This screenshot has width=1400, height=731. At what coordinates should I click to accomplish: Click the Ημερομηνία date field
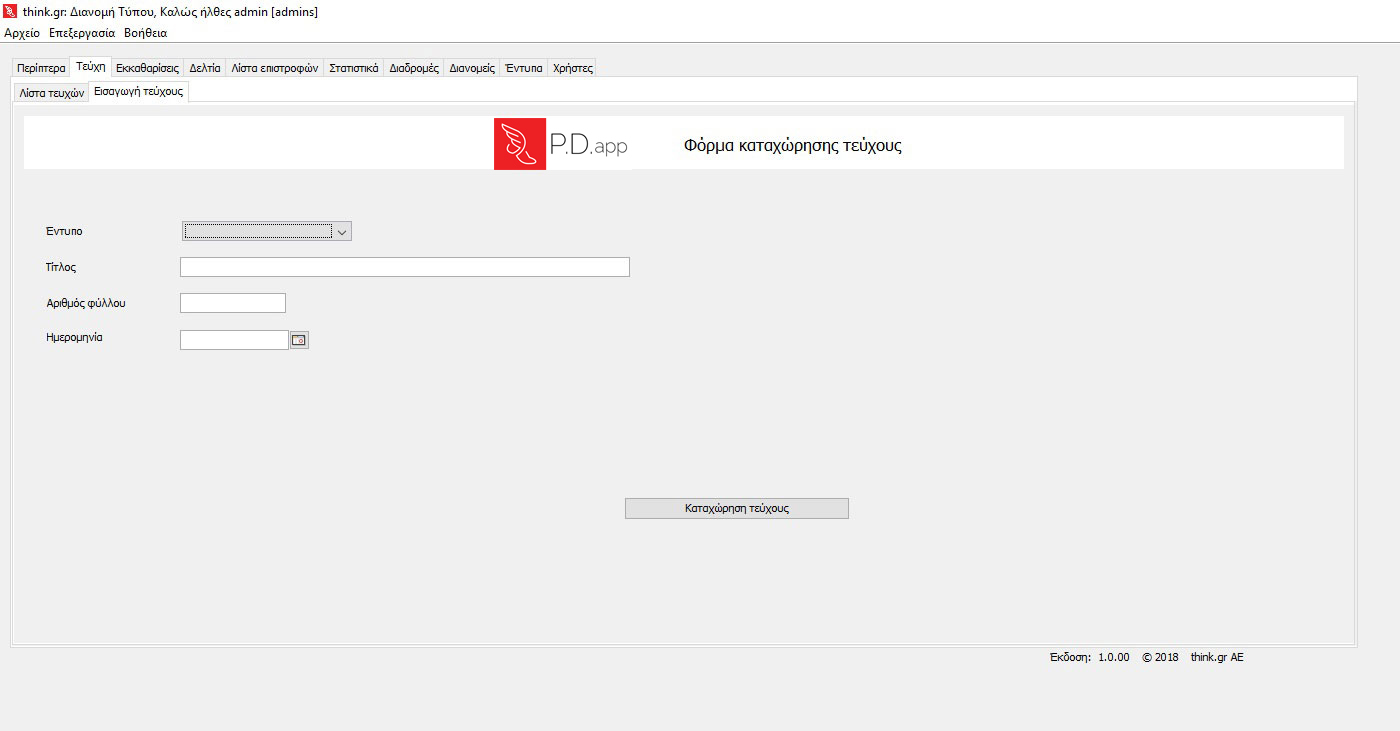(234, 340)
